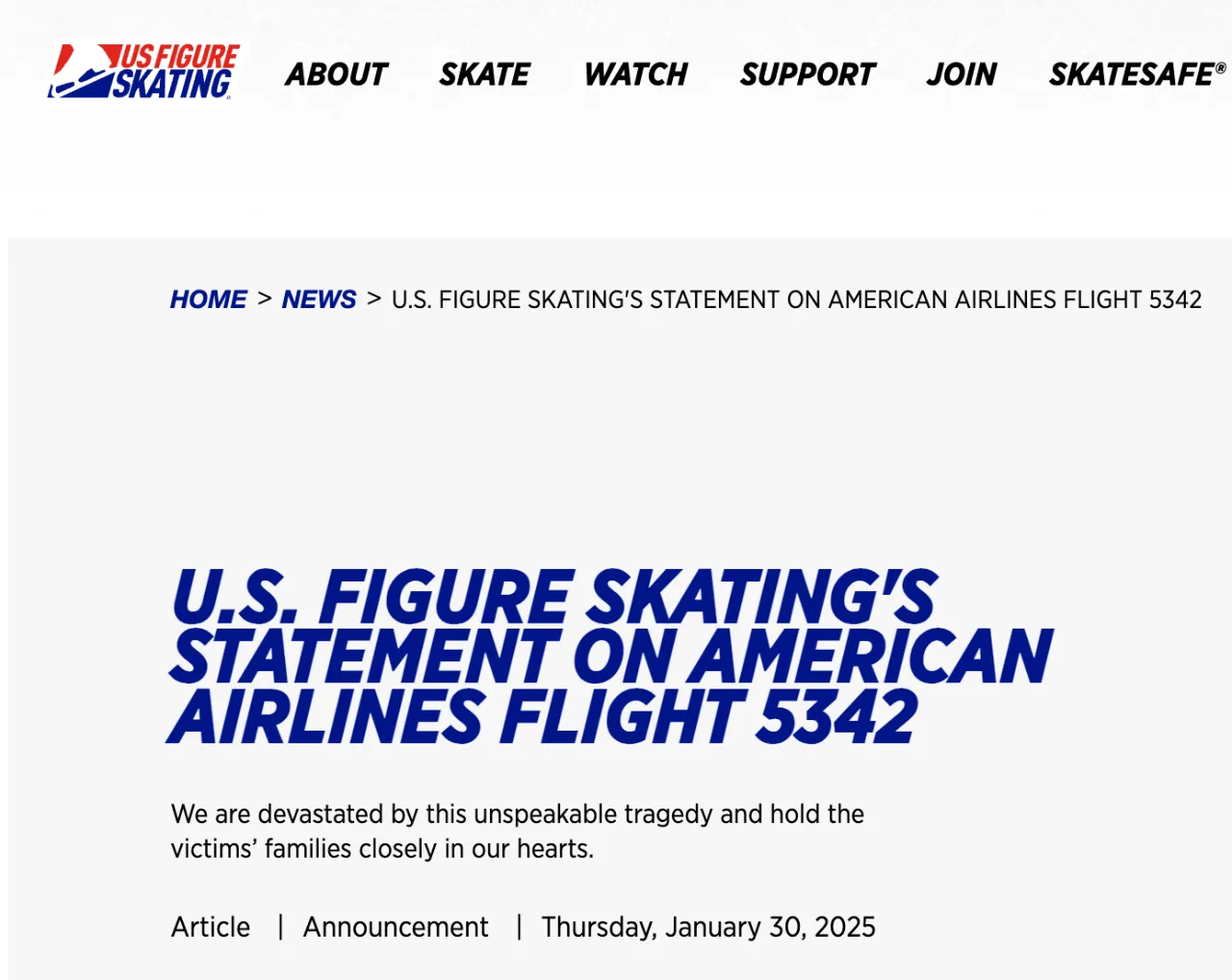Follow the Home breadcrumb link
The image size is (1232, 980).
[208, 299]
